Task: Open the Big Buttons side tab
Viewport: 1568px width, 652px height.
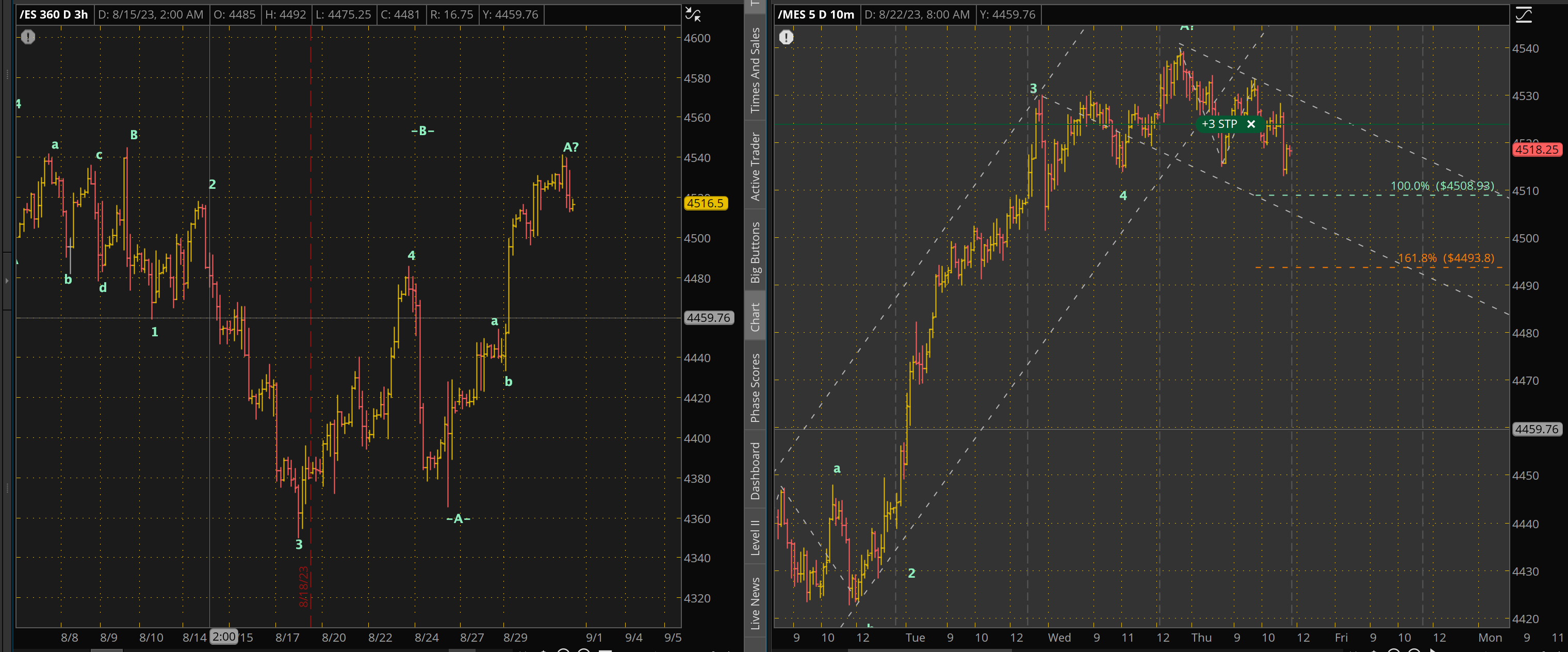Action: coord(755,252)
